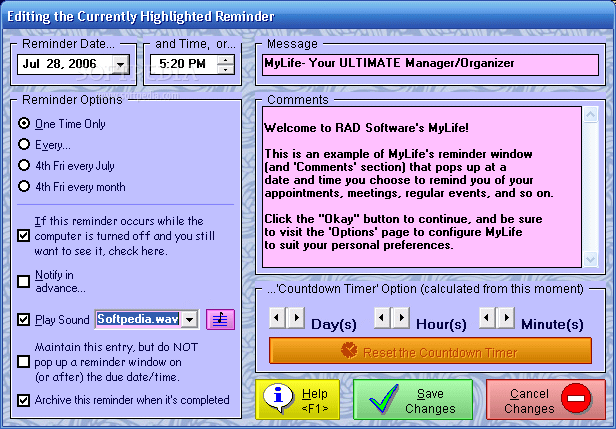The width and height of the screenshot is (616, 429).
Task: Check do NOT pop up reminder window
Action: 24,361
